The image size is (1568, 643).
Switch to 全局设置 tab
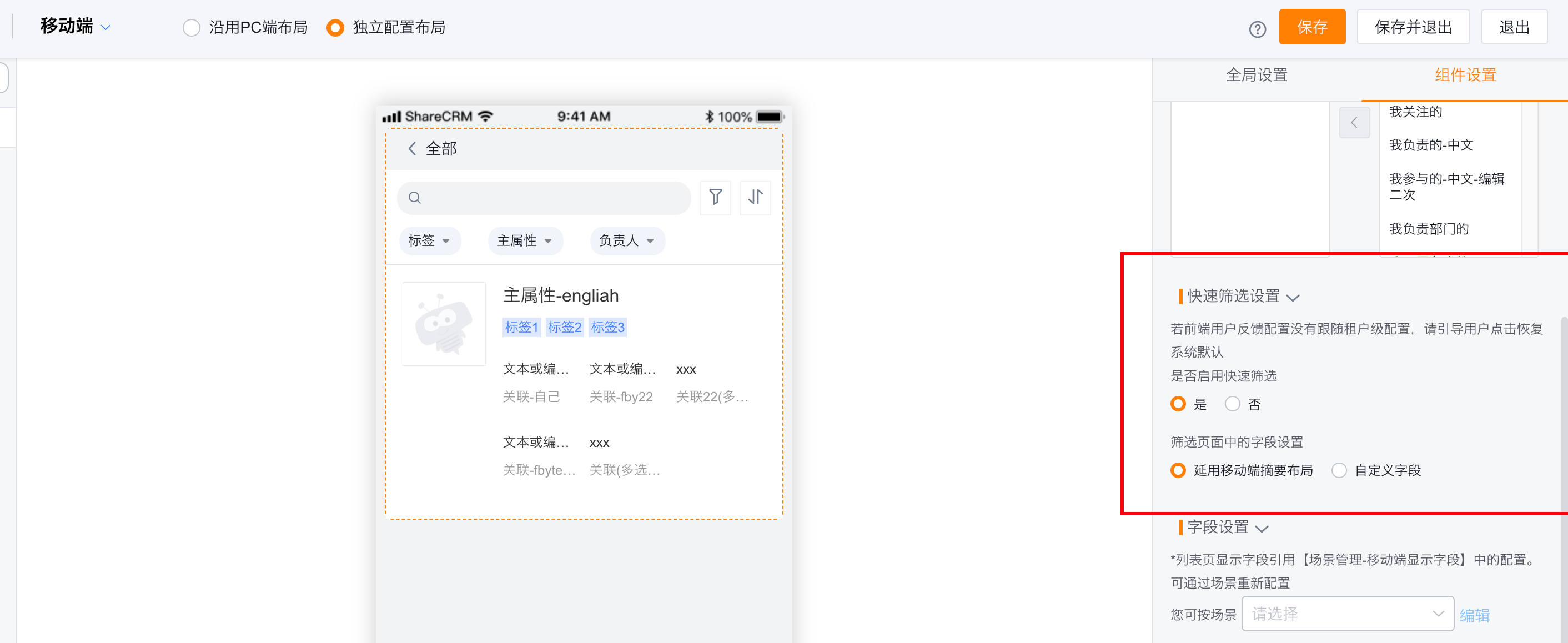click(1257, 75)
